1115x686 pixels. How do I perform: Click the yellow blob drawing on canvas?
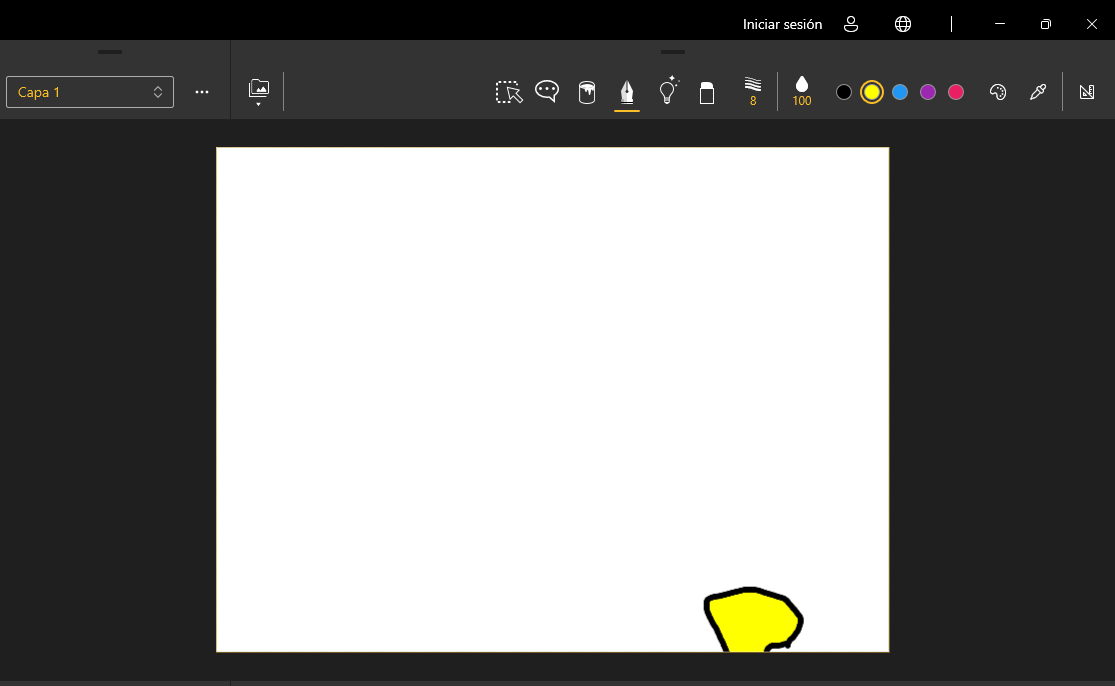[x=752, y=620]
